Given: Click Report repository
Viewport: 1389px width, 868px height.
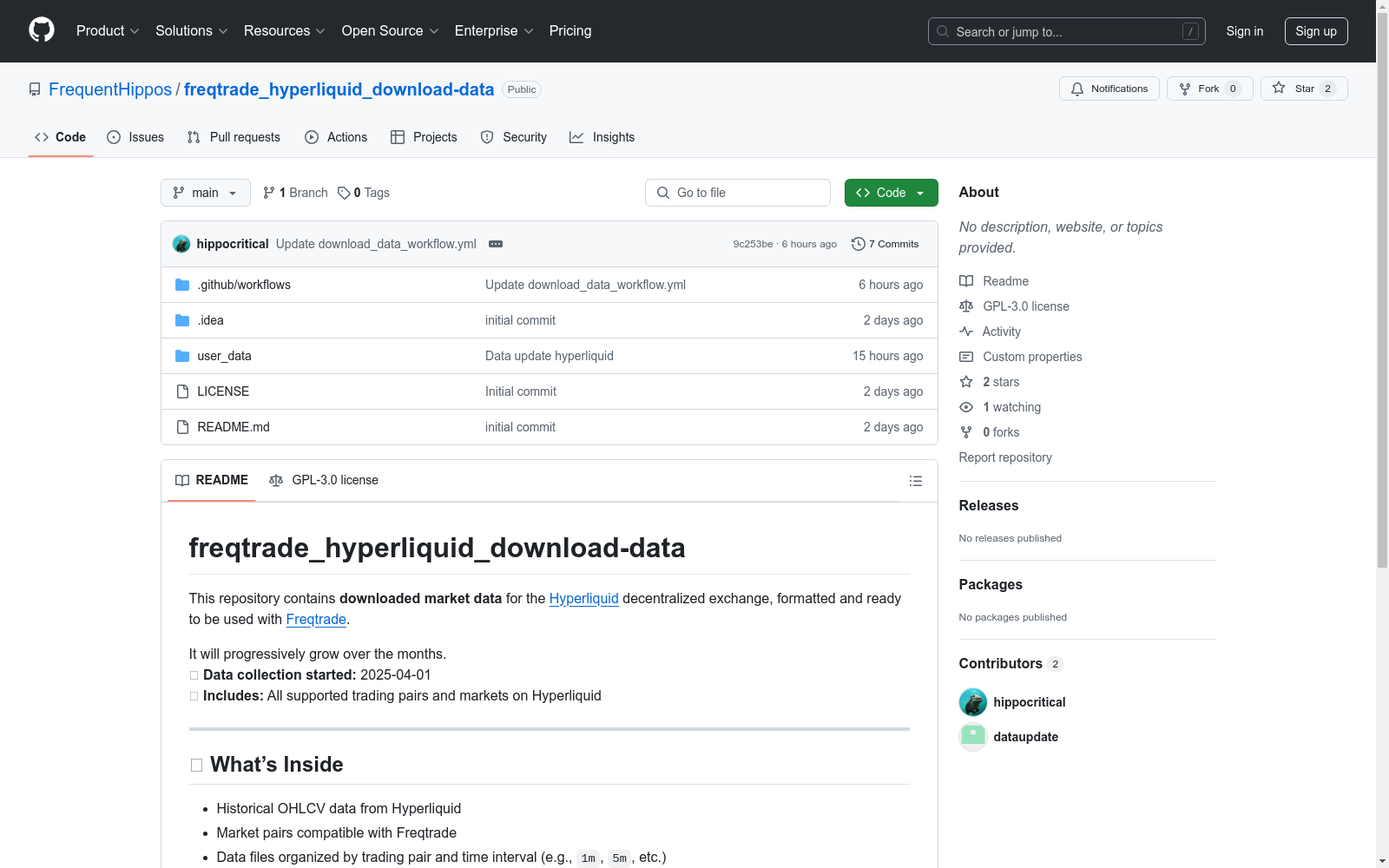Looking at the screenshot, I should pyautogui.click(x=1005, y=457).
